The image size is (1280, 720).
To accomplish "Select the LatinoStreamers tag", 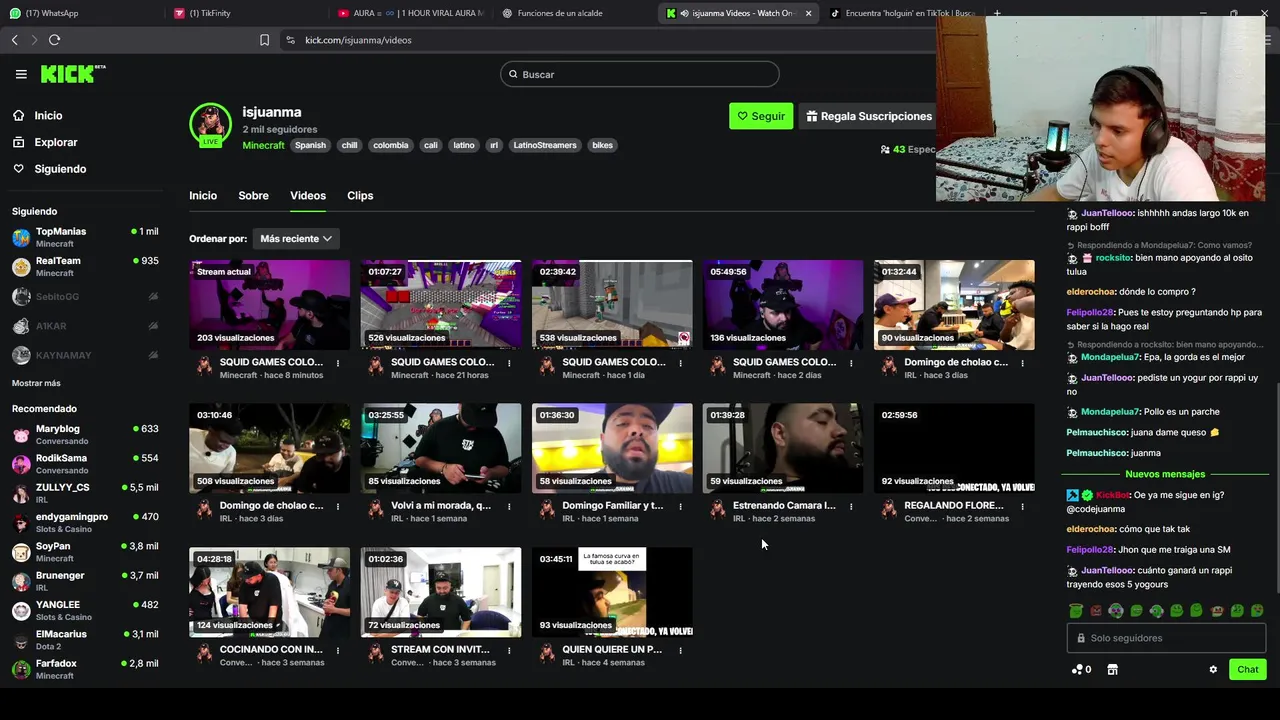I will tap(544, 145).
